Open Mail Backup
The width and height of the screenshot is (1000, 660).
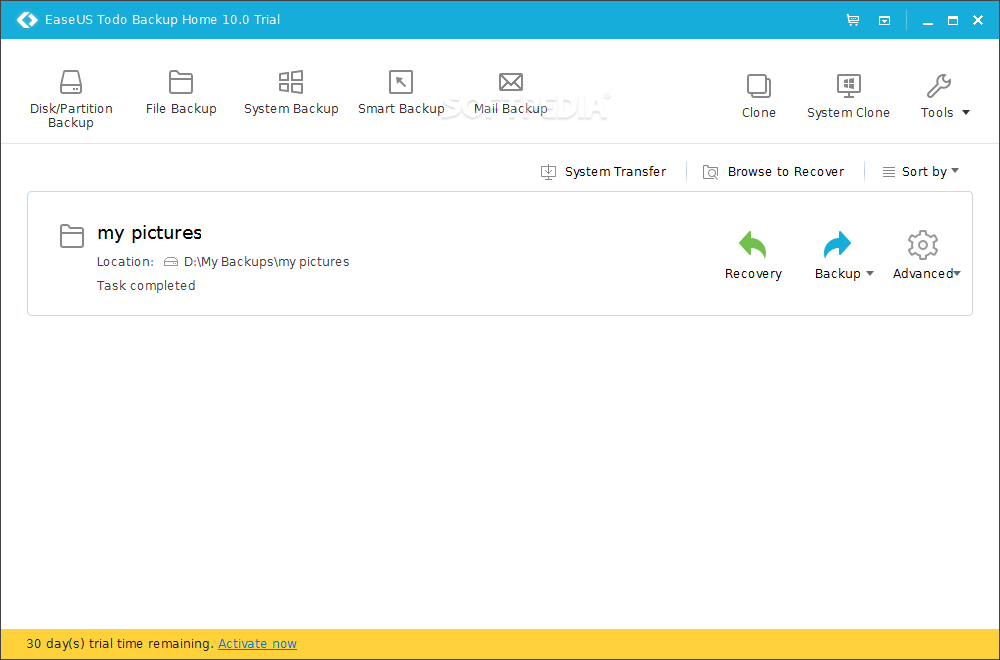click(x=510, y=92)
